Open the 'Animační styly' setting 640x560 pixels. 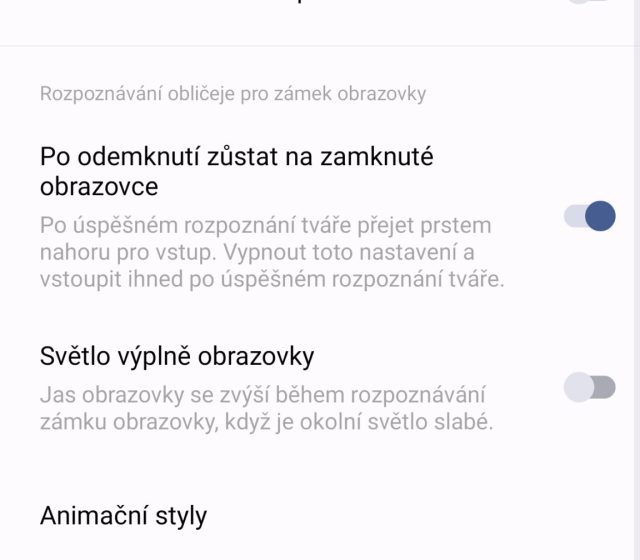(123, 516)
